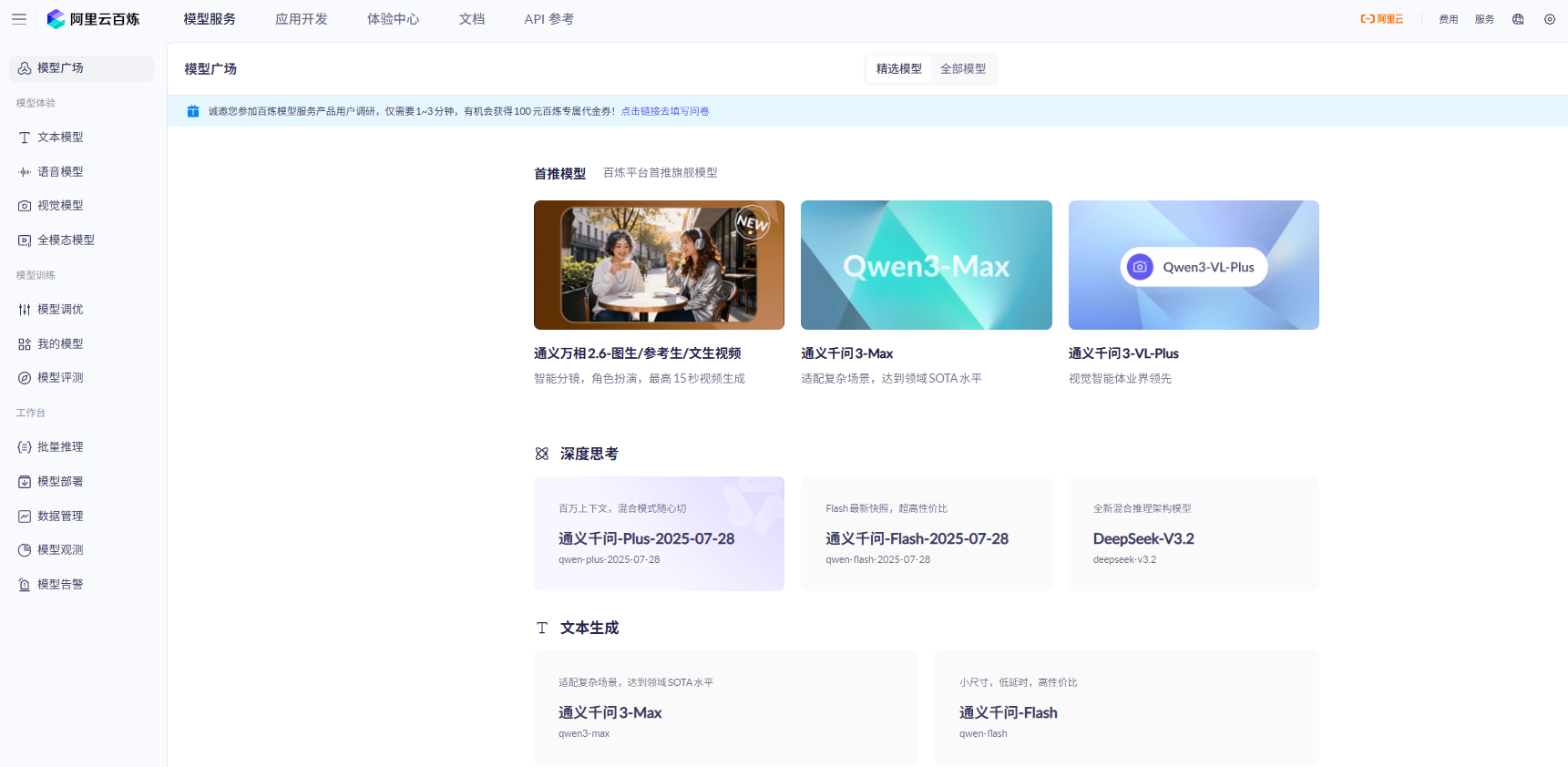Click the deepseek-v3.2 model ID text

click(1124, 560)
